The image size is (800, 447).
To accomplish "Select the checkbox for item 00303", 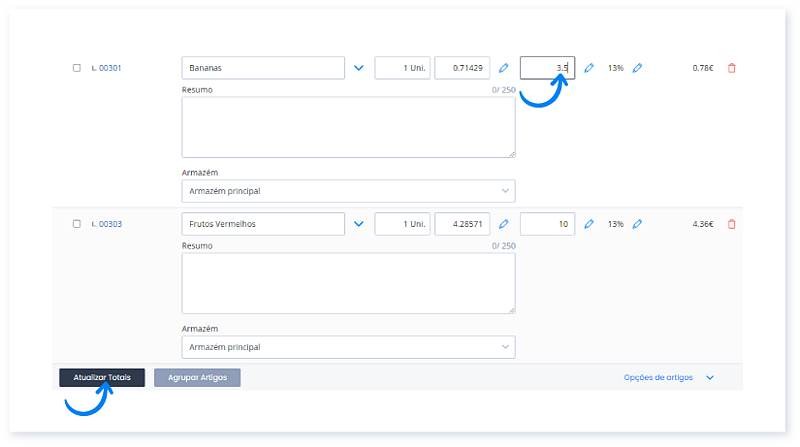I will click(77, 224).
